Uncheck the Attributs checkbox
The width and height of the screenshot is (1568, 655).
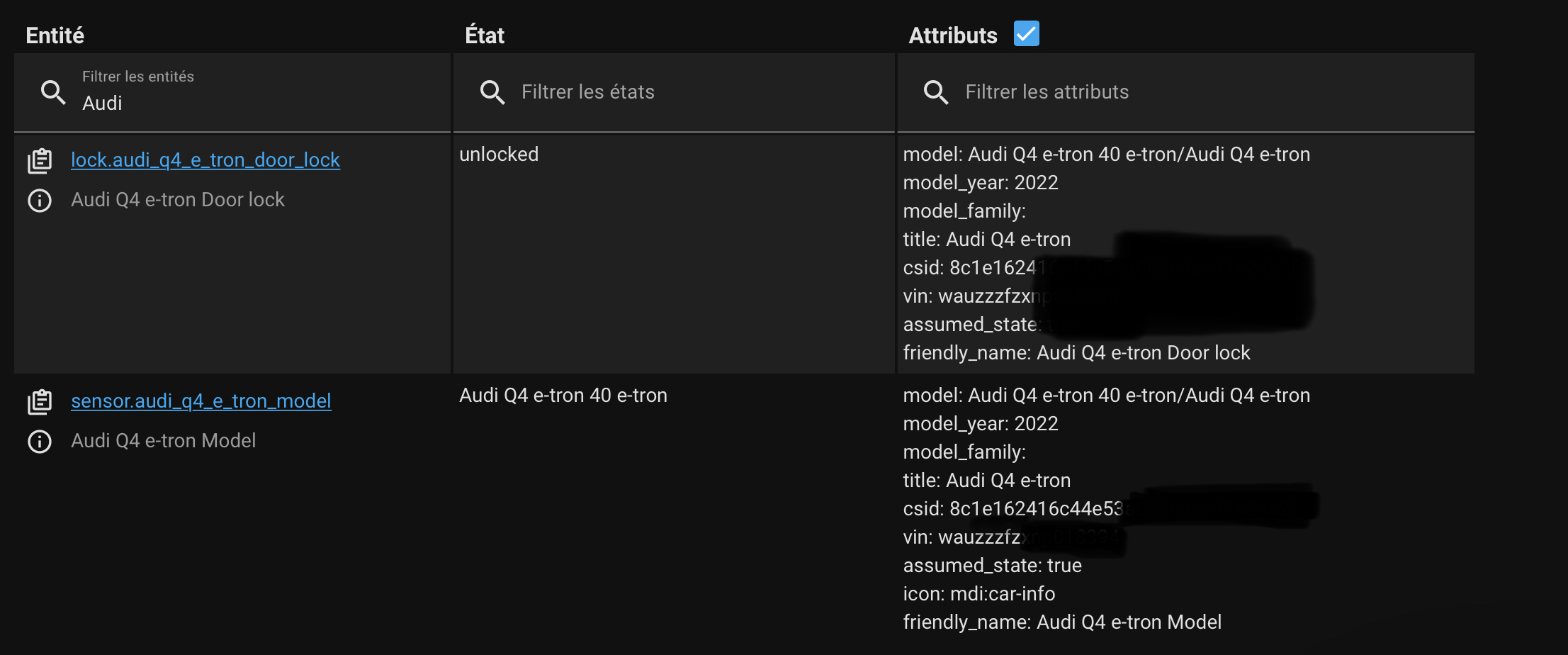point(1026,33)
